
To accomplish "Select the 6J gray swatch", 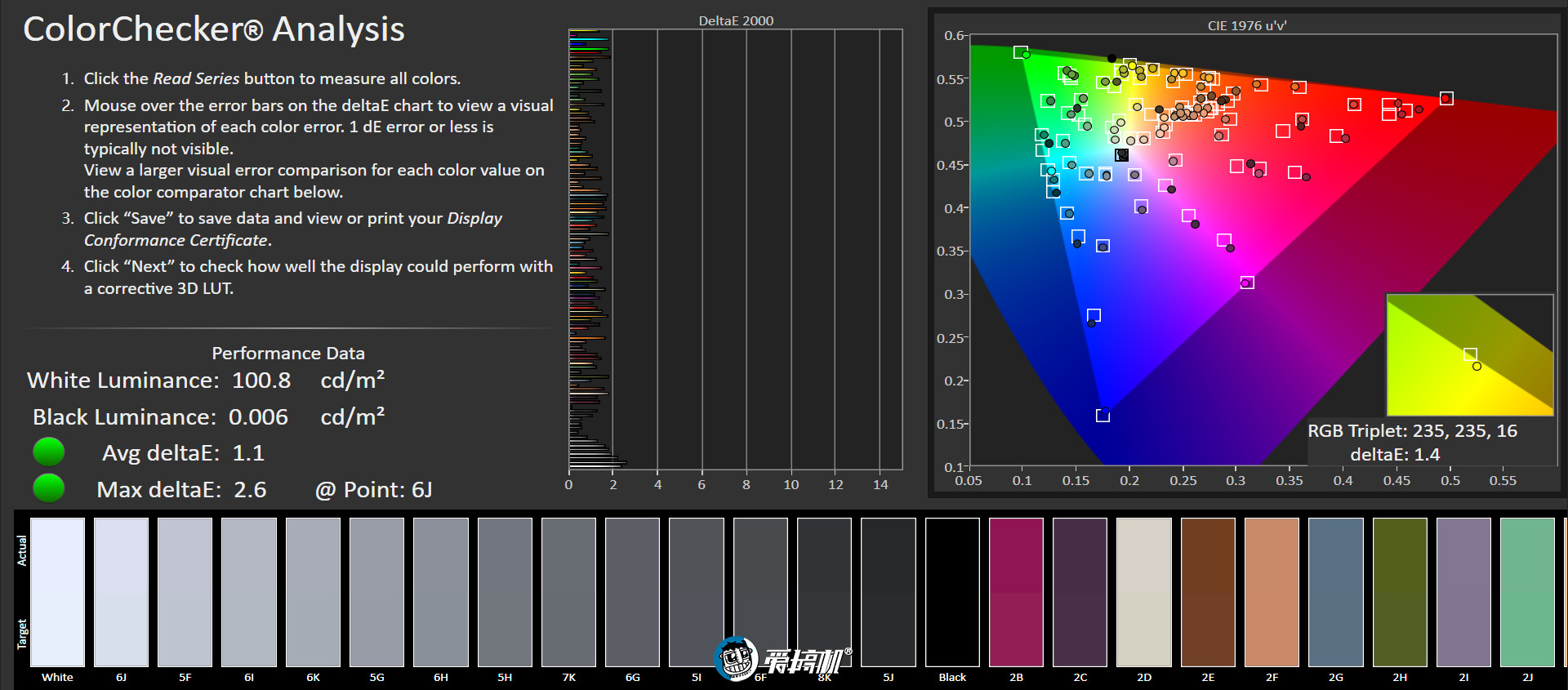I will point(121,592).
